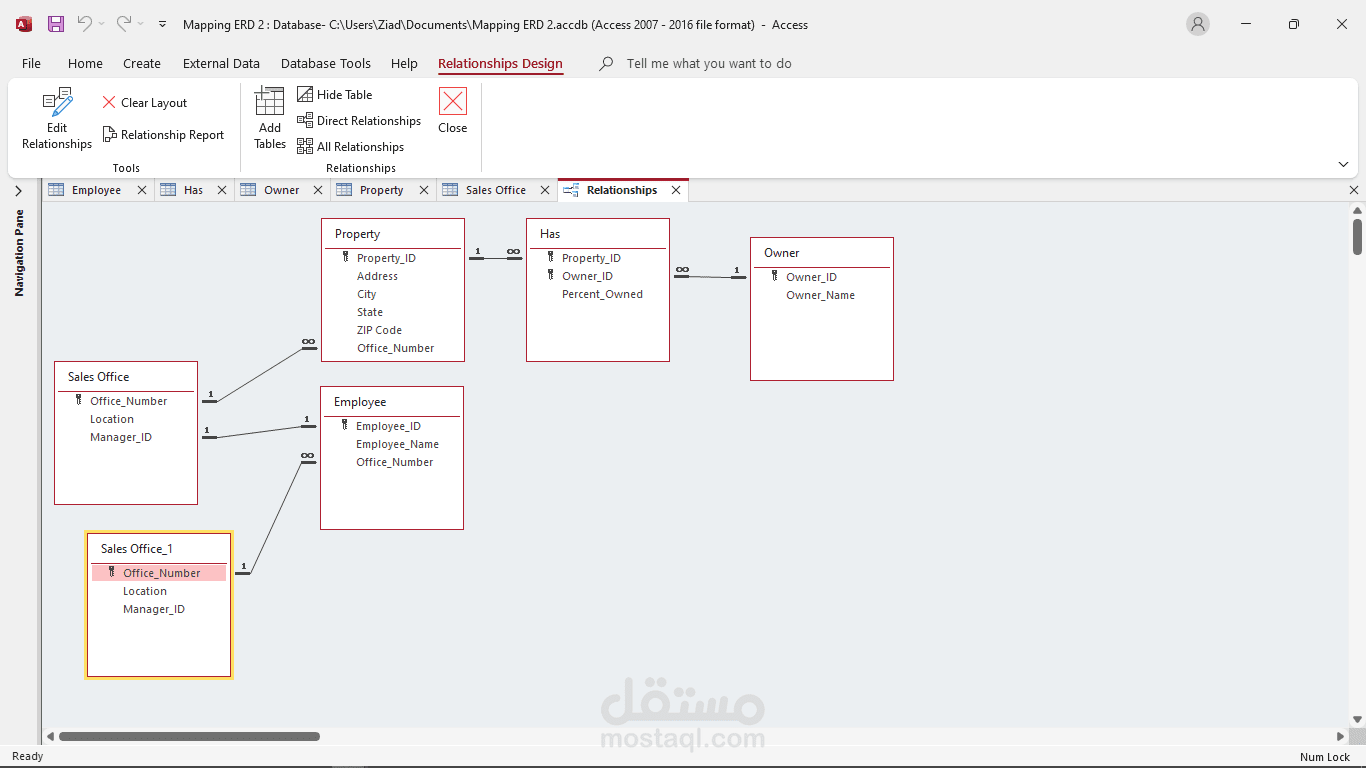Screen dimensions: 1366x768
Task: Switch to the Create ribbon tab
Action: click(142, 63)
